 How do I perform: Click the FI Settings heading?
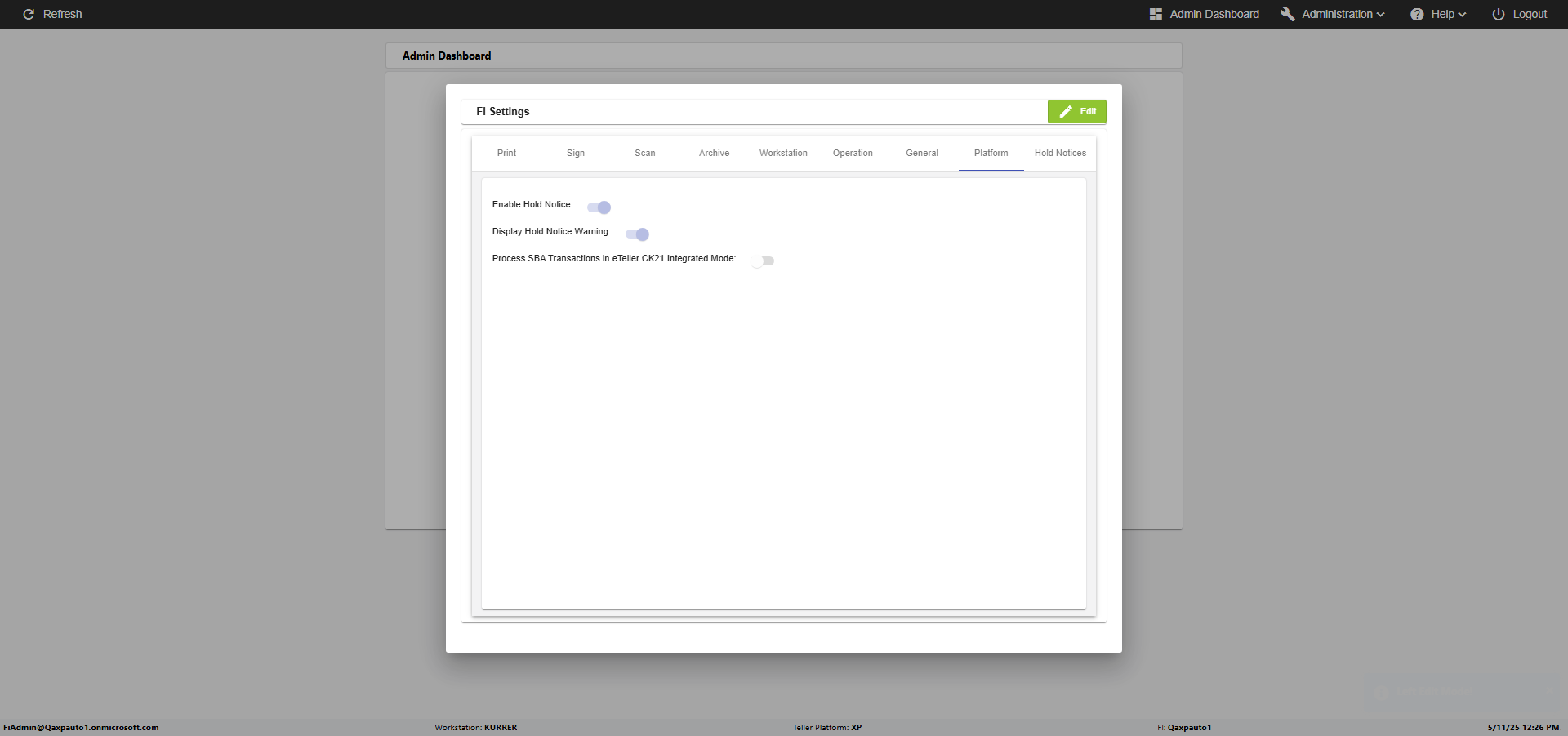click(x=503, y=112)
